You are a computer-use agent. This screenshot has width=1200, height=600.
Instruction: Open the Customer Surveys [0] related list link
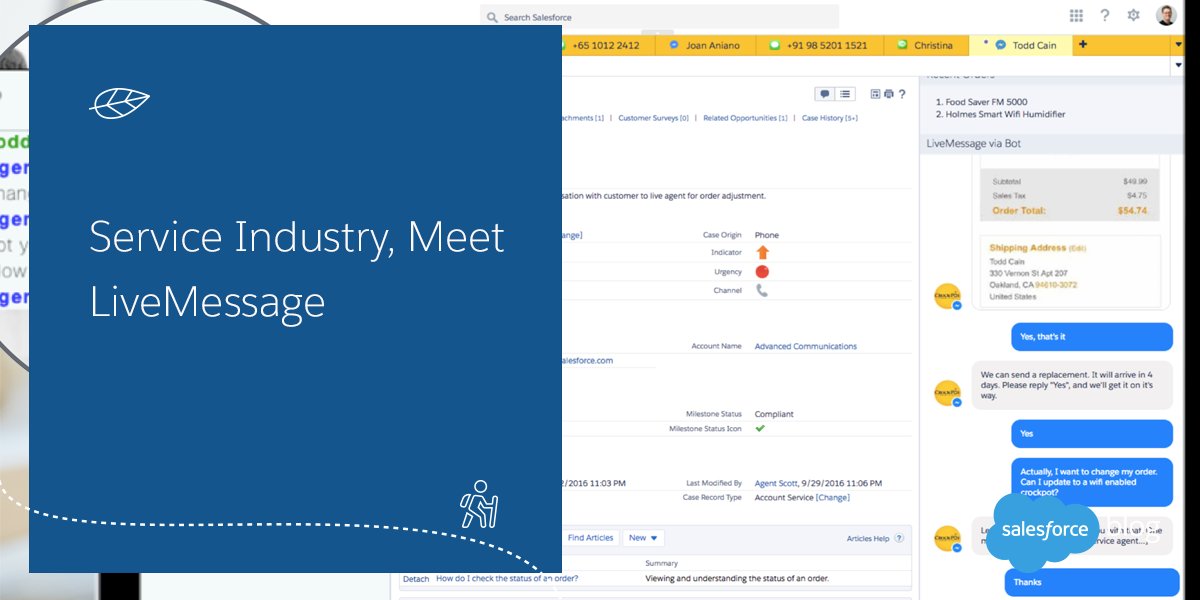point(655,118)
